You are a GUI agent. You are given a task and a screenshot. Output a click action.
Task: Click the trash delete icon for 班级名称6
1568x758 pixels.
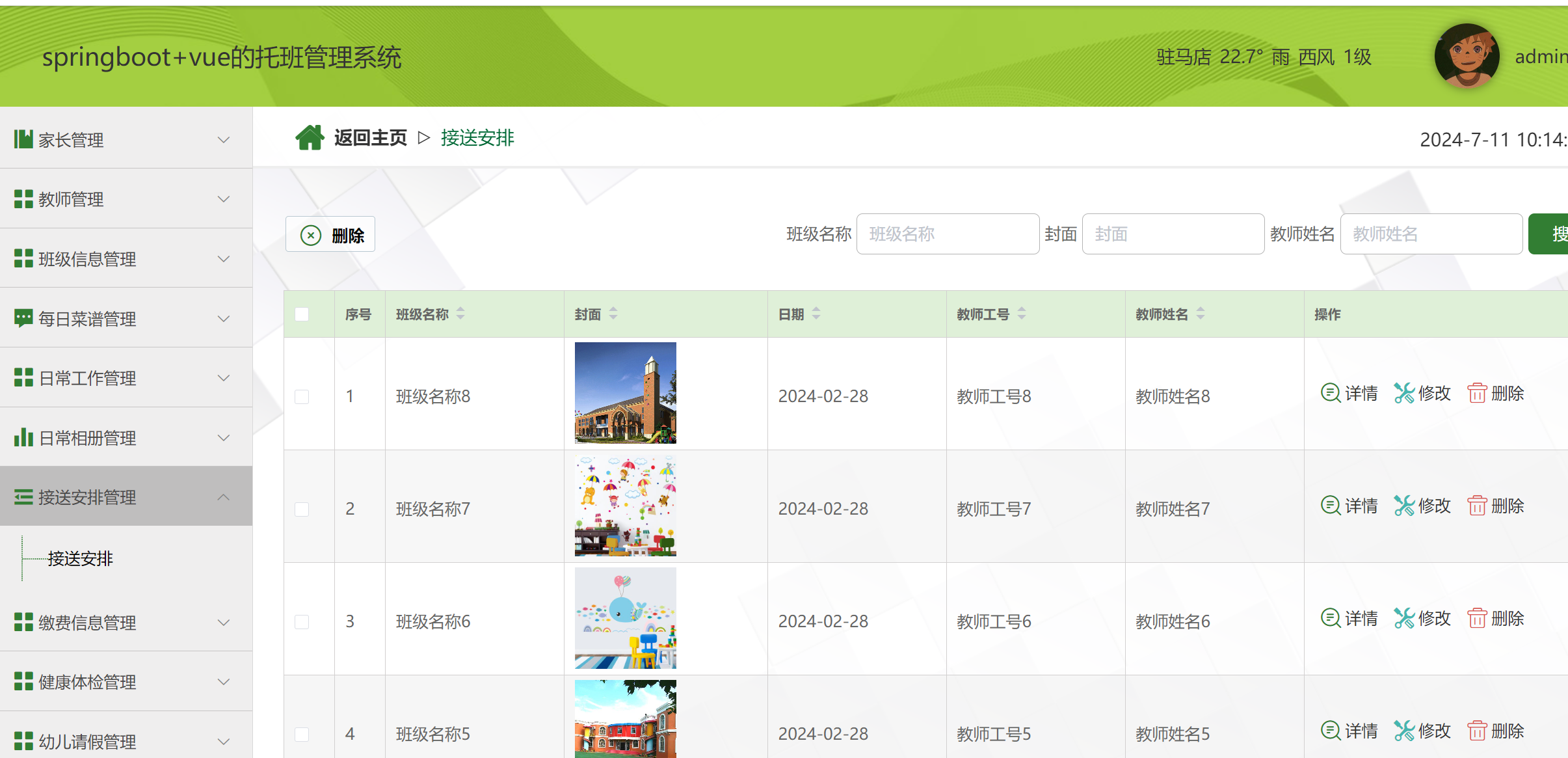[x=1476, y=618]
